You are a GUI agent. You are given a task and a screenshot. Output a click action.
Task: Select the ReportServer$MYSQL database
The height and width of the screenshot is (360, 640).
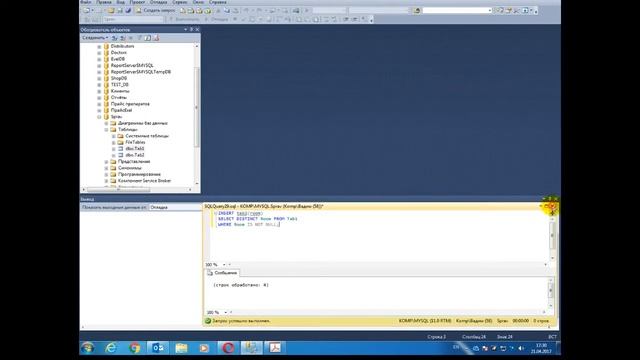132,65
